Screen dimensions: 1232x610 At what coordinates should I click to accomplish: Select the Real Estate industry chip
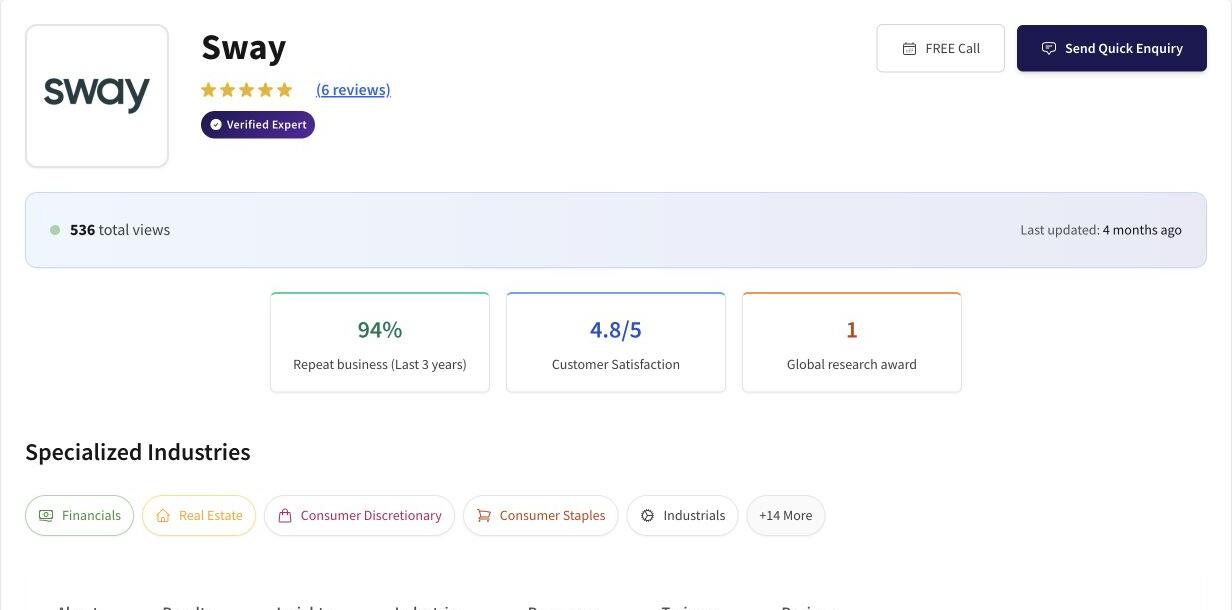pos(199,516)
